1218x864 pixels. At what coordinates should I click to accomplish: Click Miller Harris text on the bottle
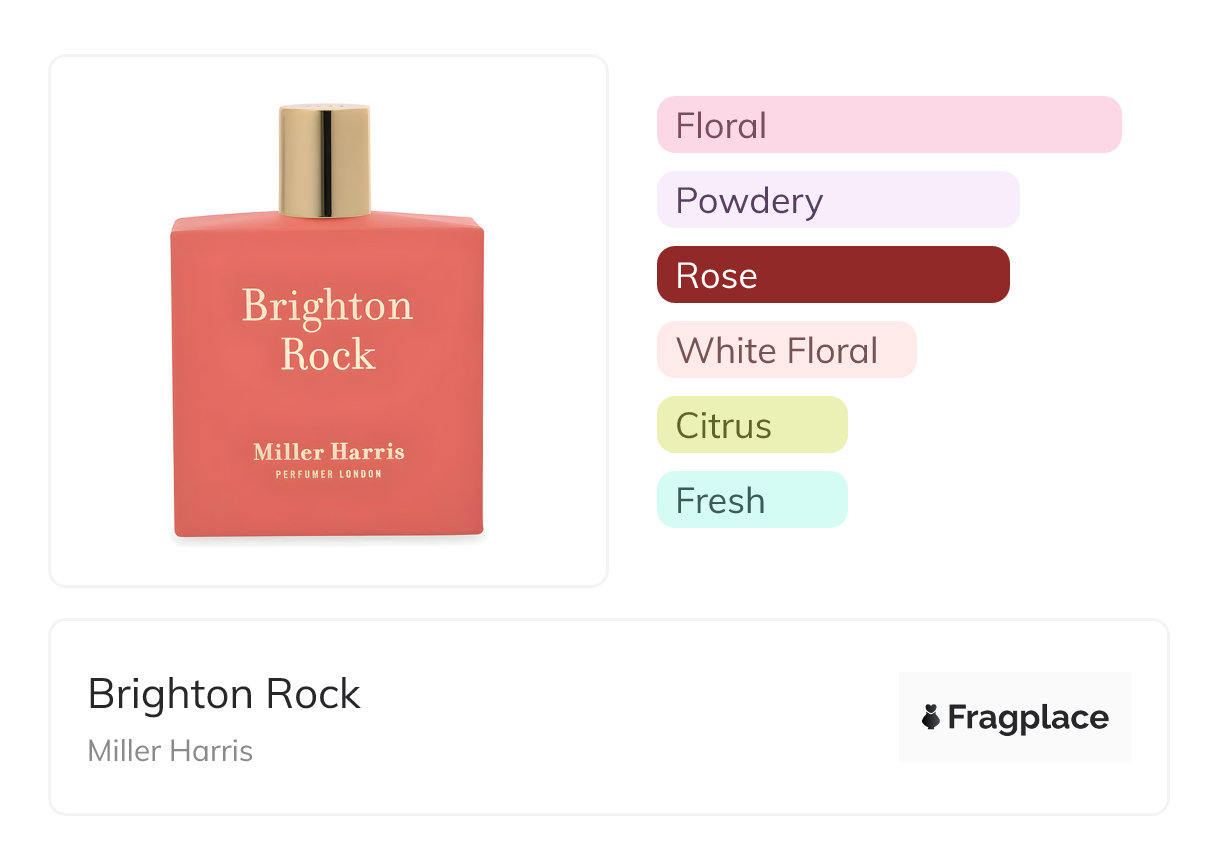(329, 452)
